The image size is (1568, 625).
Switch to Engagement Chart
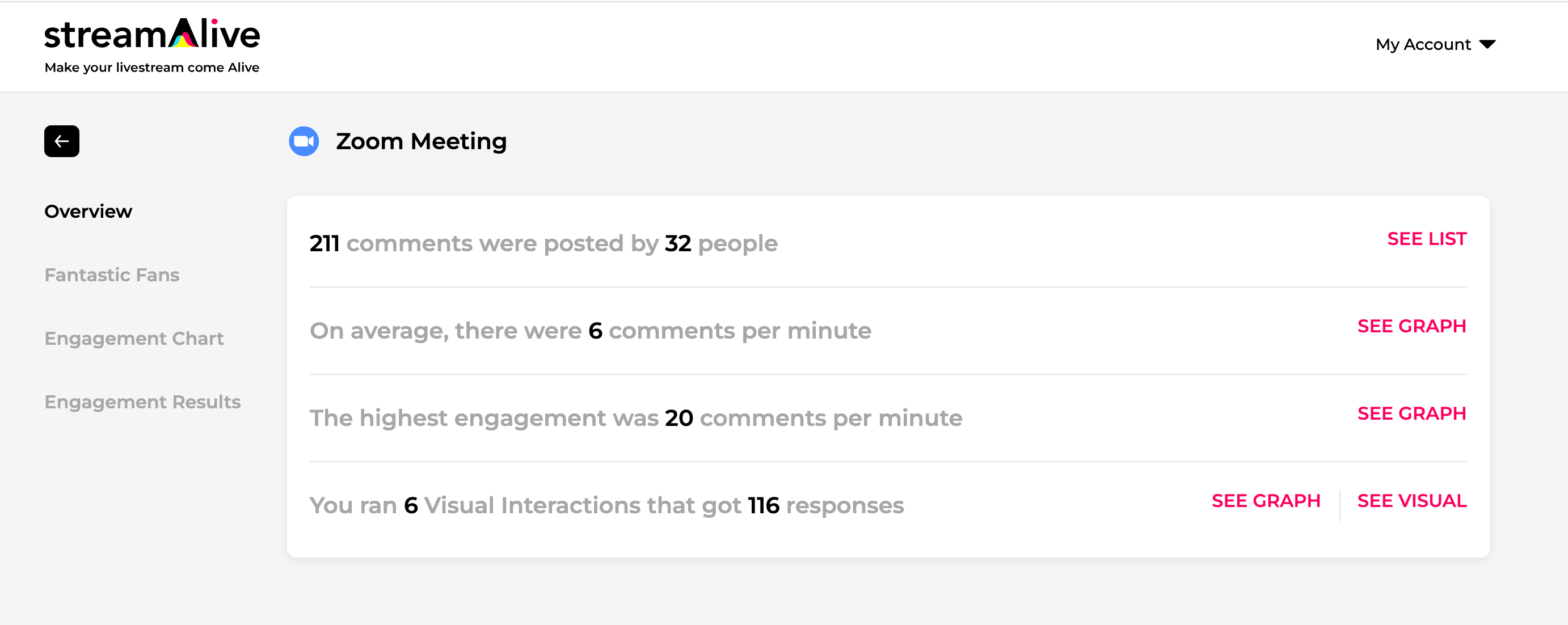click(134, 339)
